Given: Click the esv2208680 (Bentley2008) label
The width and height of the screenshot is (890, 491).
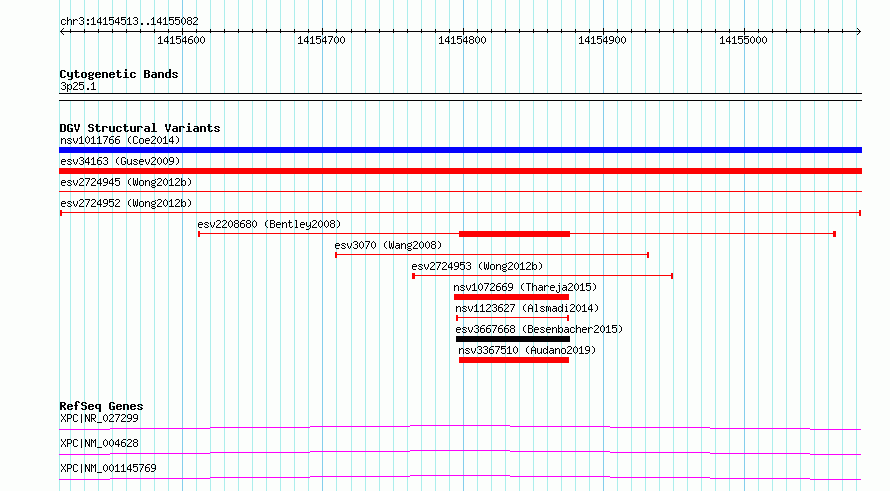Looking at the screenshot, I should [269, 224].
